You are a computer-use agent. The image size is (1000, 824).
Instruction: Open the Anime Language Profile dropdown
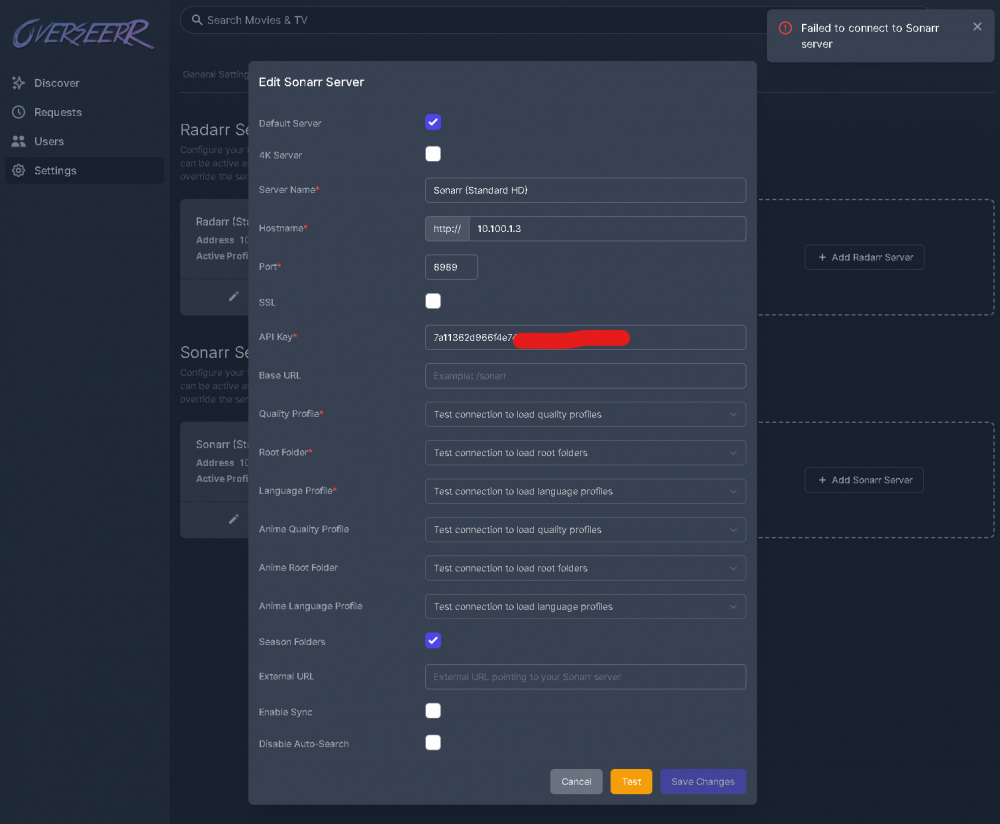pyautogui.click(x=585, y=607)
